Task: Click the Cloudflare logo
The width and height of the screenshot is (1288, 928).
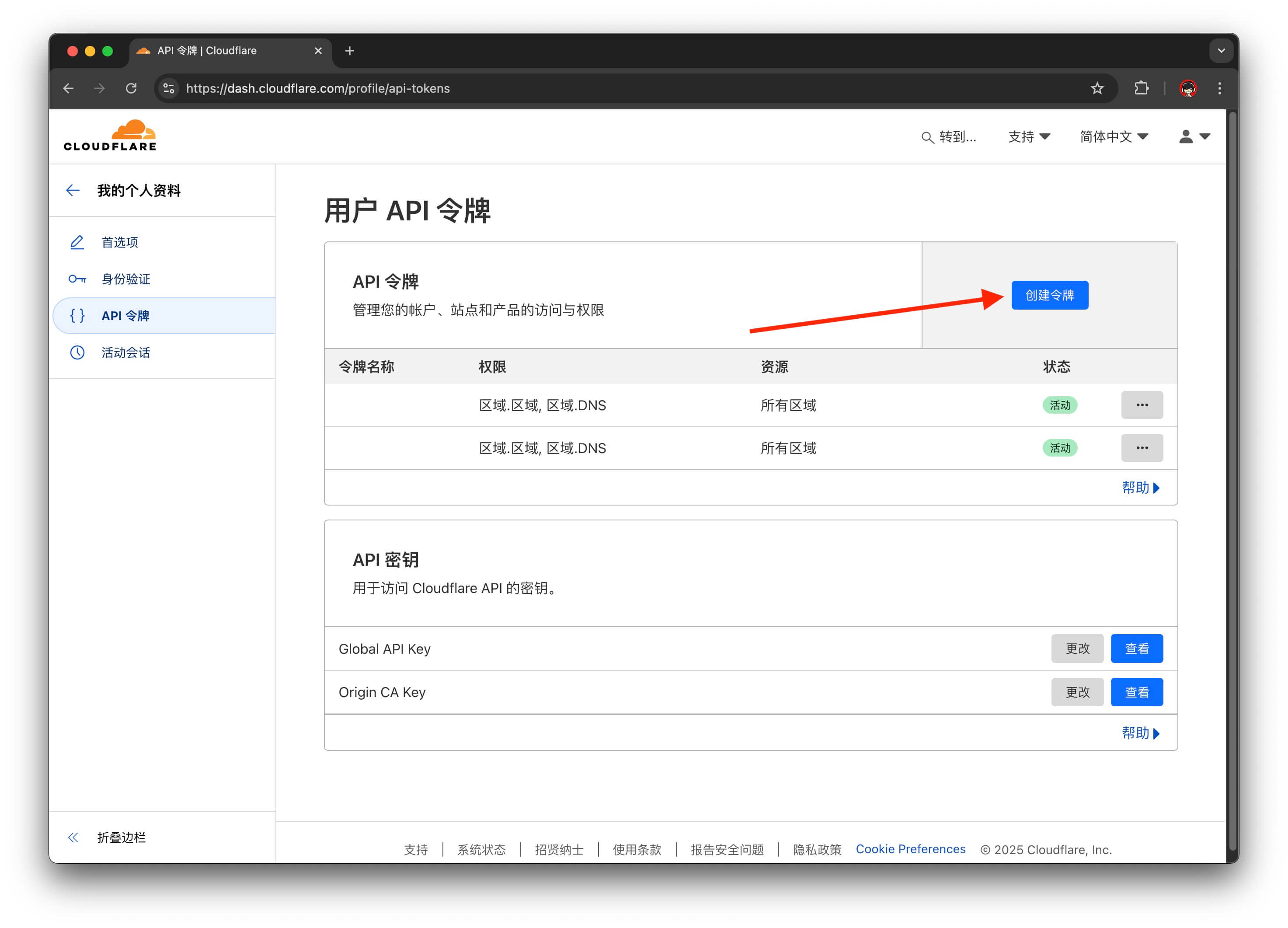Action: (x=110, y=135)
